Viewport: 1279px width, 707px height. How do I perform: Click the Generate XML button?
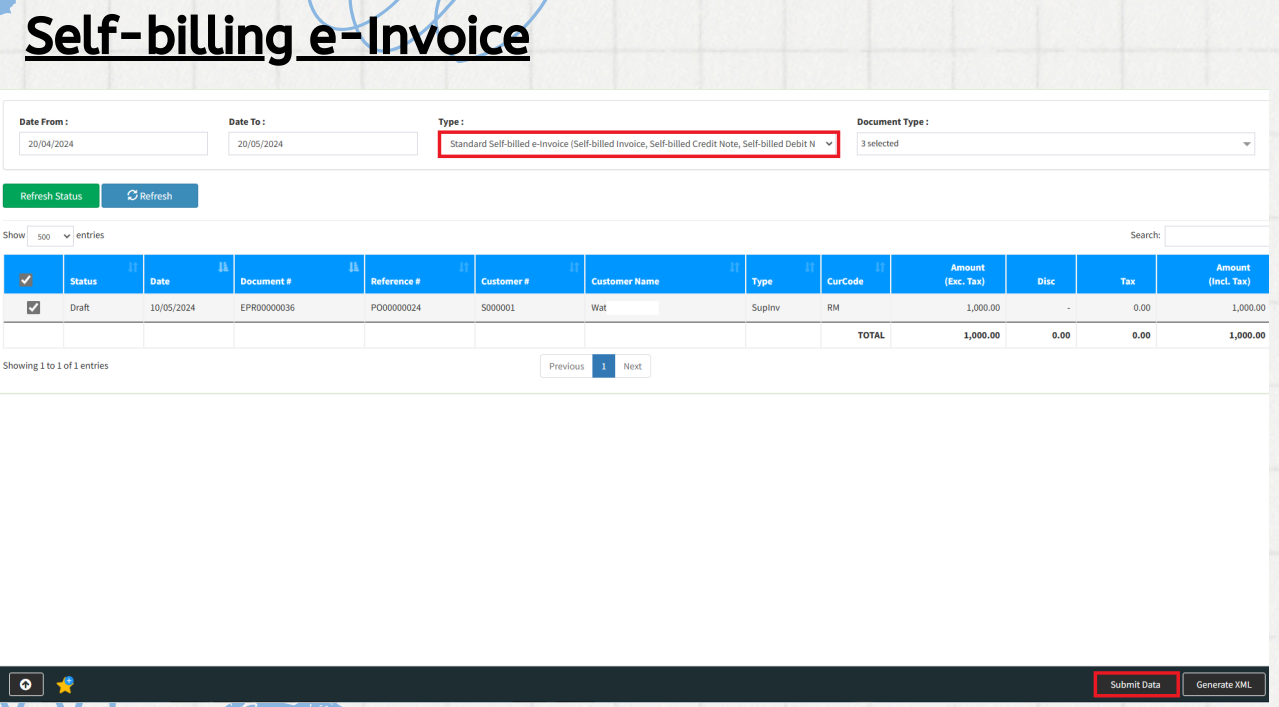pyautogui.click(x=1224, y=685)
